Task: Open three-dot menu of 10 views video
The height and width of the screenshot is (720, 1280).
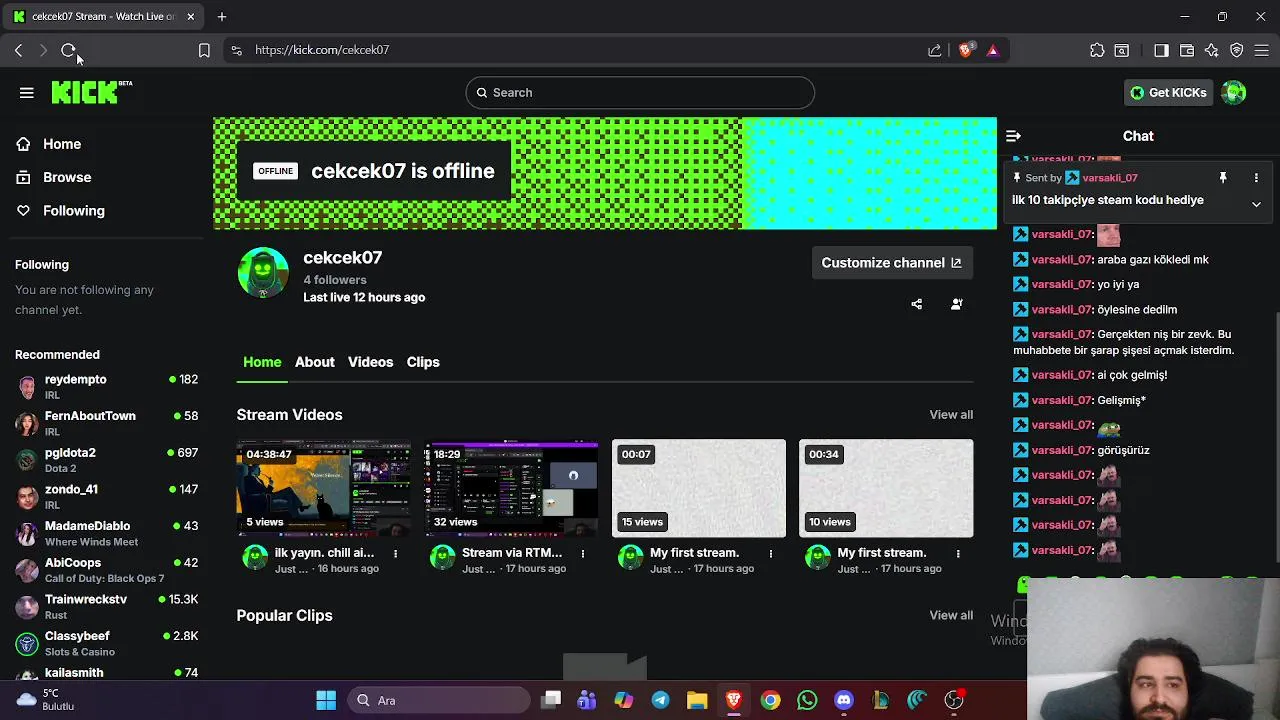Action: [958, 553]
